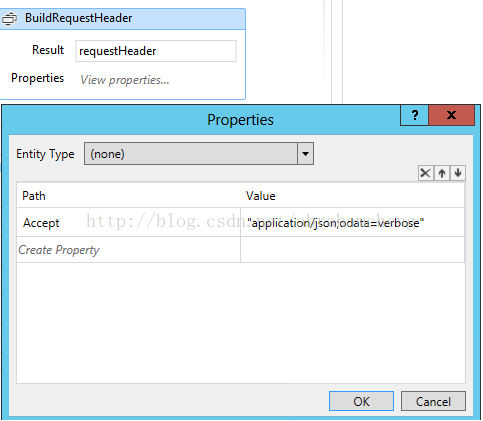Click the Result label in activity
Image resolution: width=483 pixels, height=421 pixels.
[48, 50]
